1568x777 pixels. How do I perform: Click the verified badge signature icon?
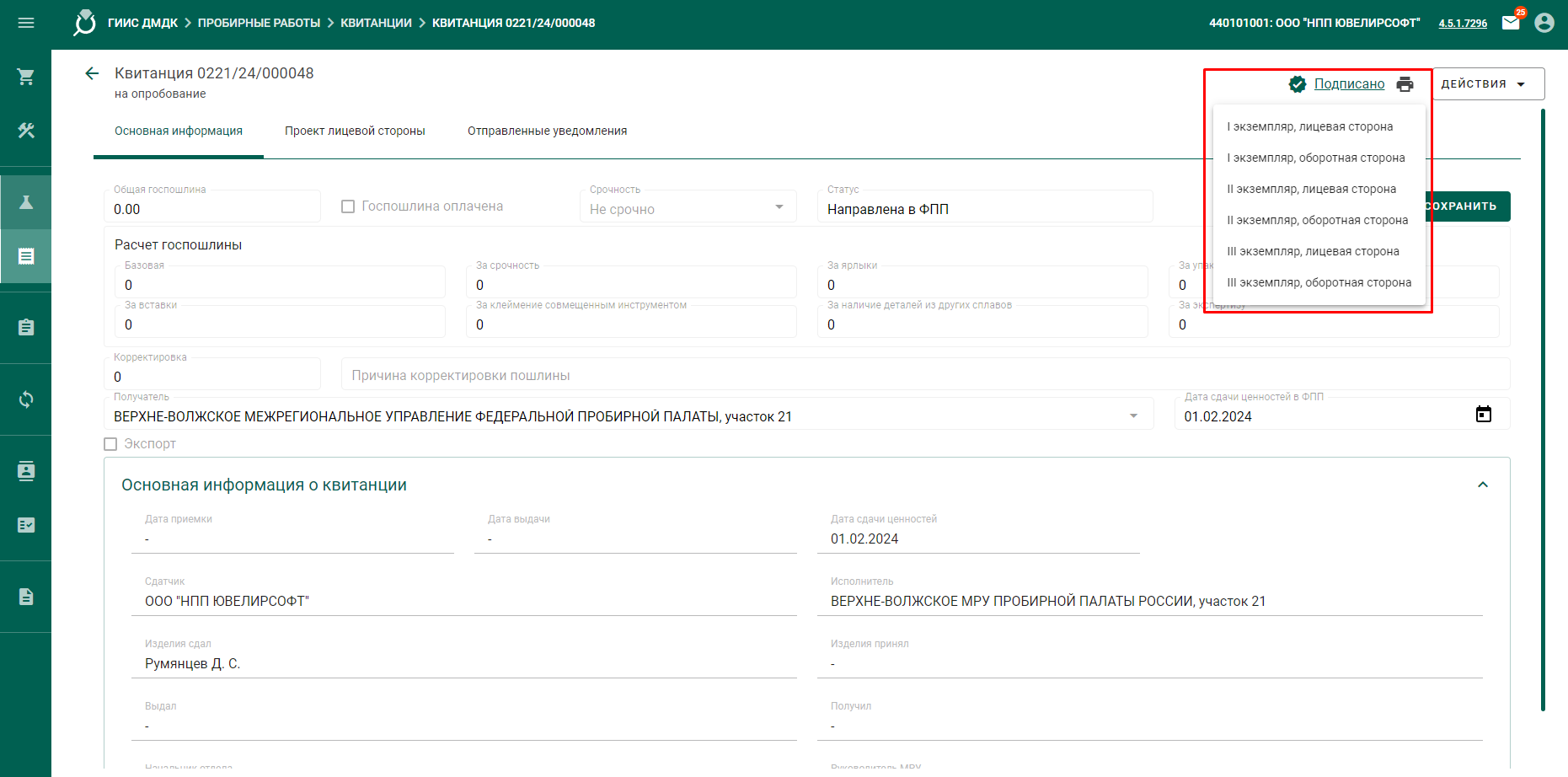point(1298,83)
